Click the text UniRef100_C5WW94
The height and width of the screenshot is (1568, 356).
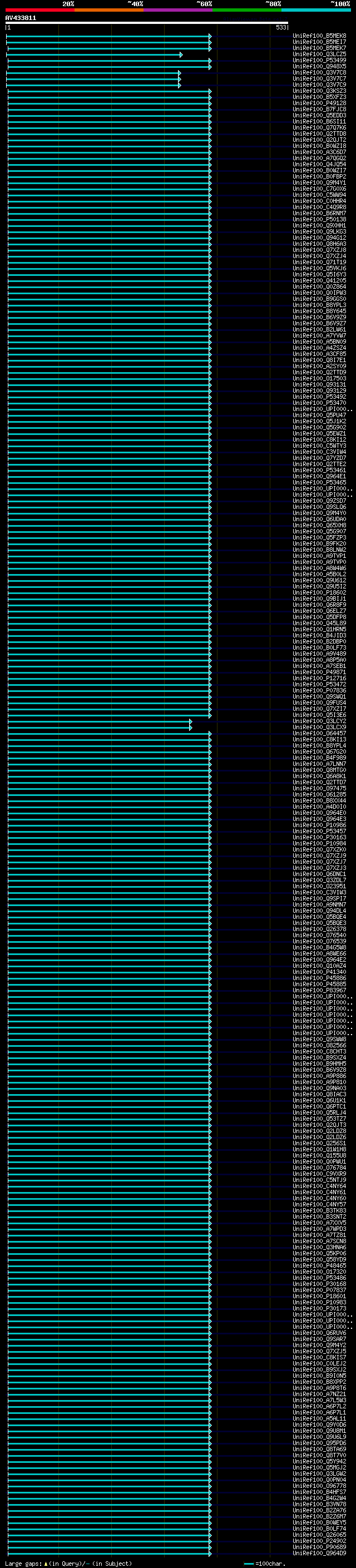point(319,195)
